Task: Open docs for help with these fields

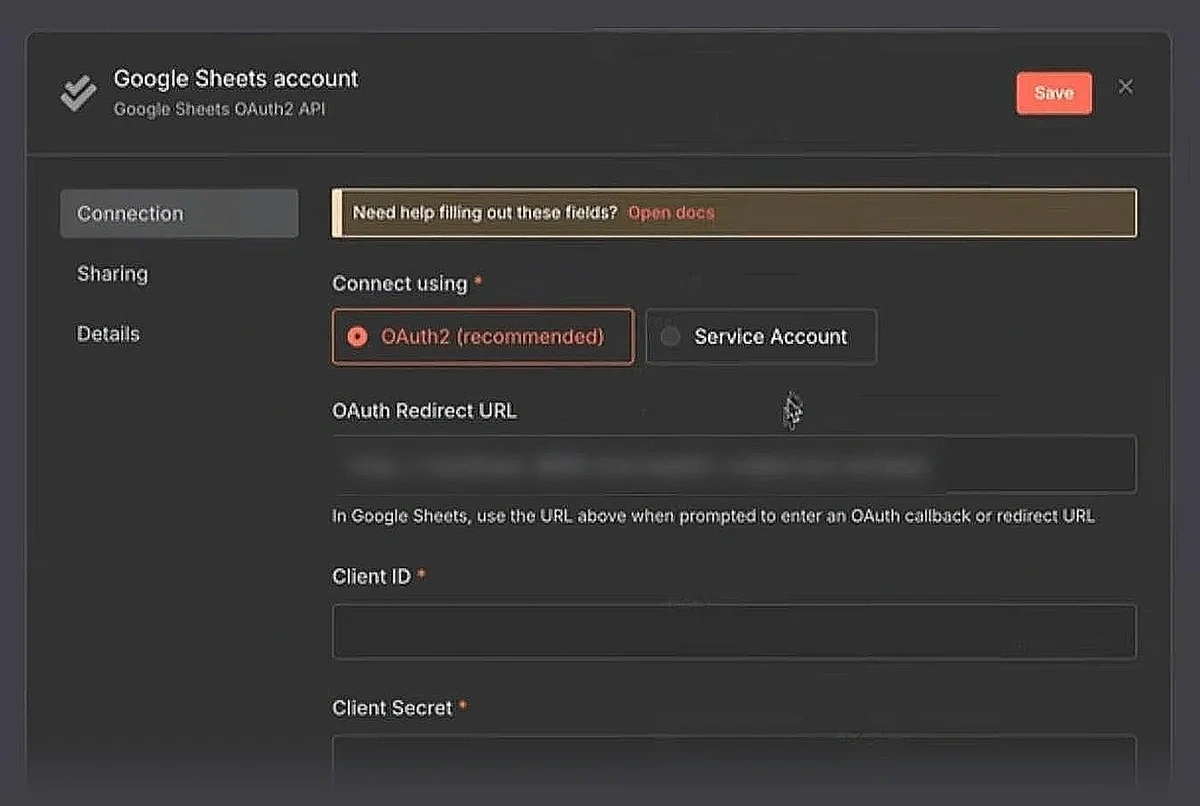Action: (671, 212)
